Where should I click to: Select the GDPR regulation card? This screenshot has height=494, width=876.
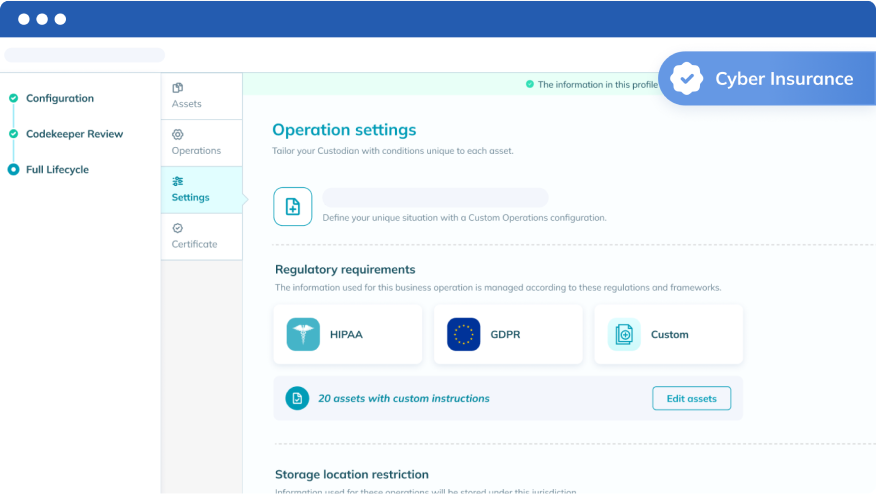pos(508,334)
